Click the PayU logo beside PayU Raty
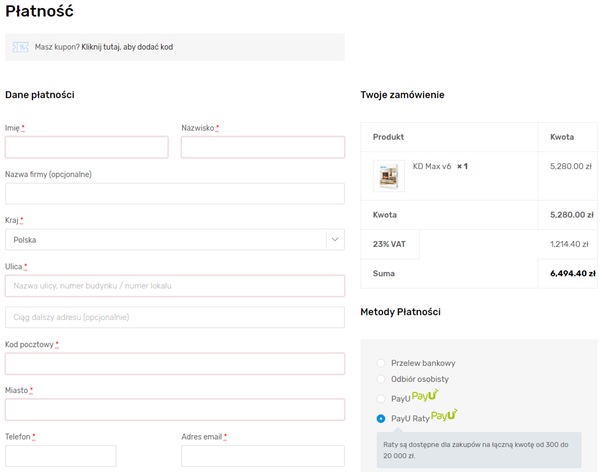The width and height of the screenshot is (605, 472). coord(444,415)
